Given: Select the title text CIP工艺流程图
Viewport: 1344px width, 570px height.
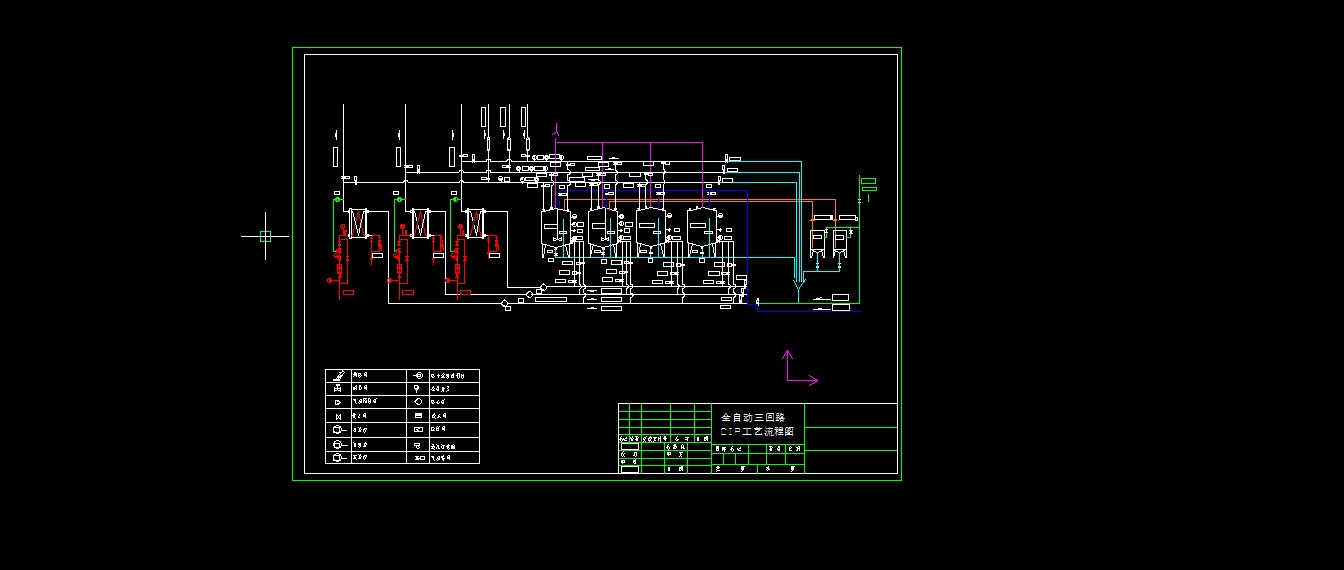Looking at the screenshot, I should click(757, 431).
